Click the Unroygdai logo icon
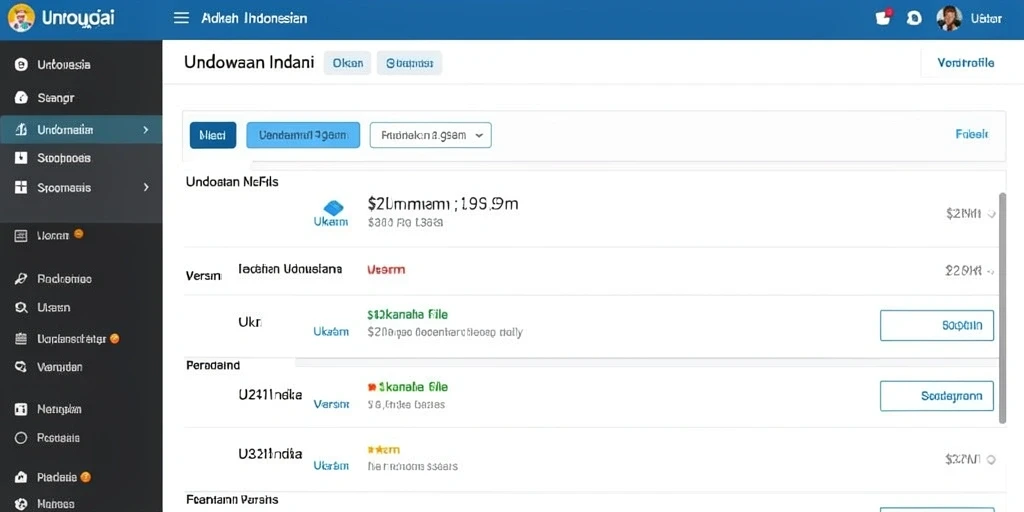The height and width of the screenshot is (512, 1024). 21,18
